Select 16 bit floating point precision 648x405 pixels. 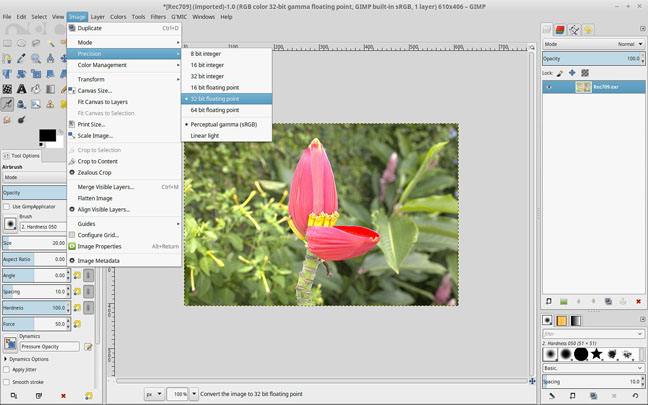tap(226, 88)
